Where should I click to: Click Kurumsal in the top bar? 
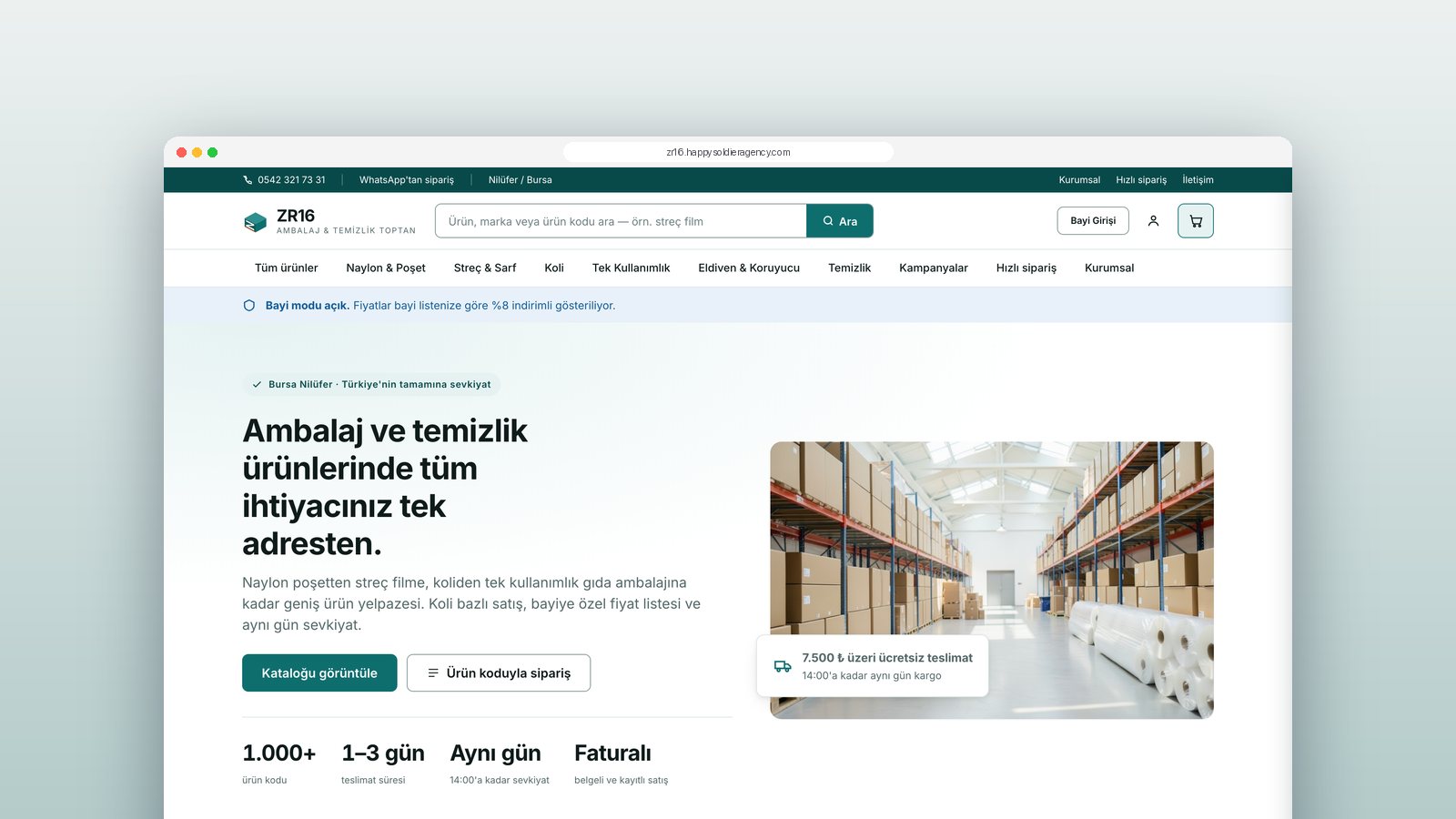[1079, 180]
